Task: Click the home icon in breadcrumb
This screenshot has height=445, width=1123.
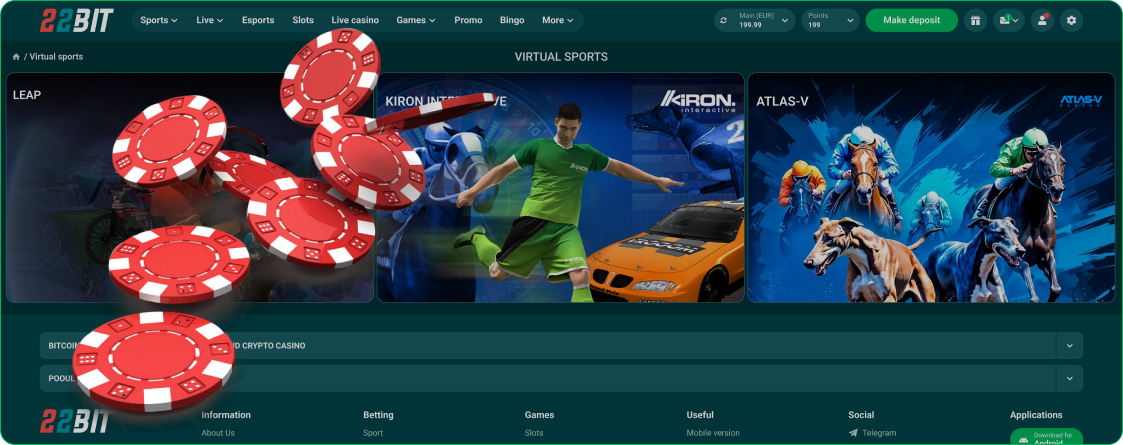Action: click(x=16, y=57)
